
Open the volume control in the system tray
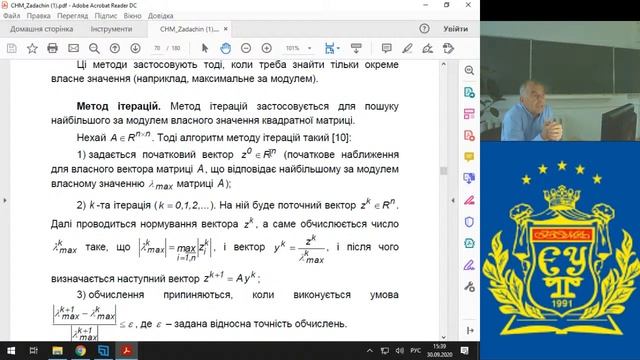click(400, 351)
